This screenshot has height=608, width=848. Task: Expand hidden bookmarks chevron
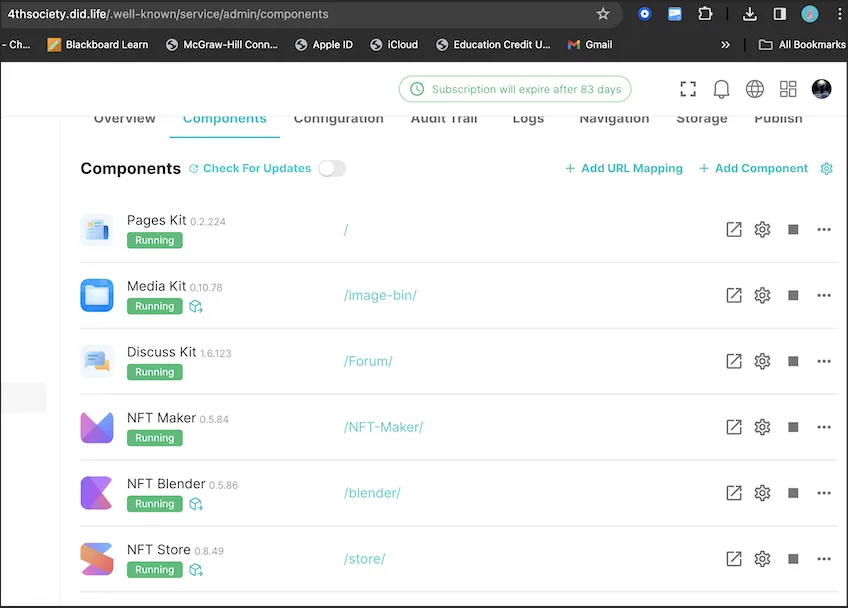pos(725,45)
